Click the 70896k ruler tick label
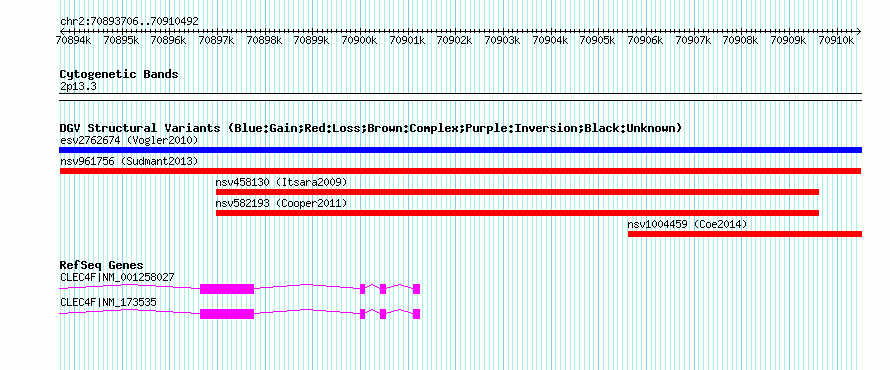The image size is (890, 370). 170,40
